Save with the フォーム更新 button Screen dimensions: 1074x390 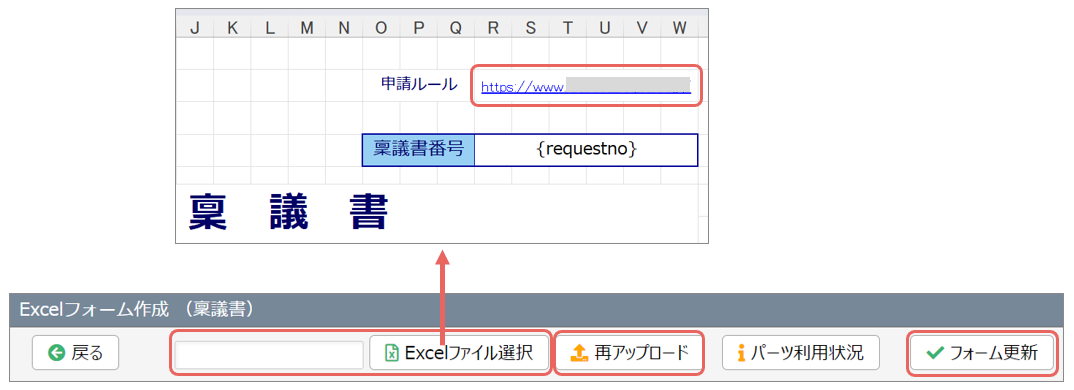(982, 353)
